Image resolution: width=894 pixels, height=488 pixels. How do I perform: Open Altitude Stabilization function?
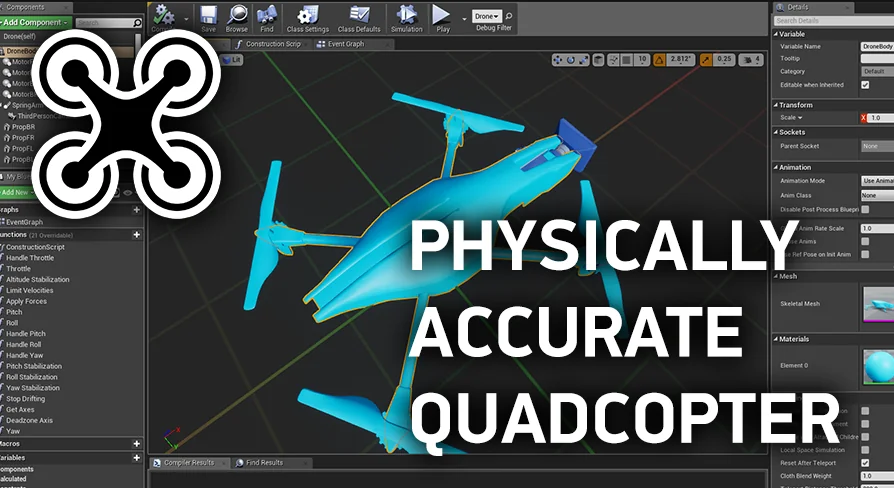(x=37, y=279)
